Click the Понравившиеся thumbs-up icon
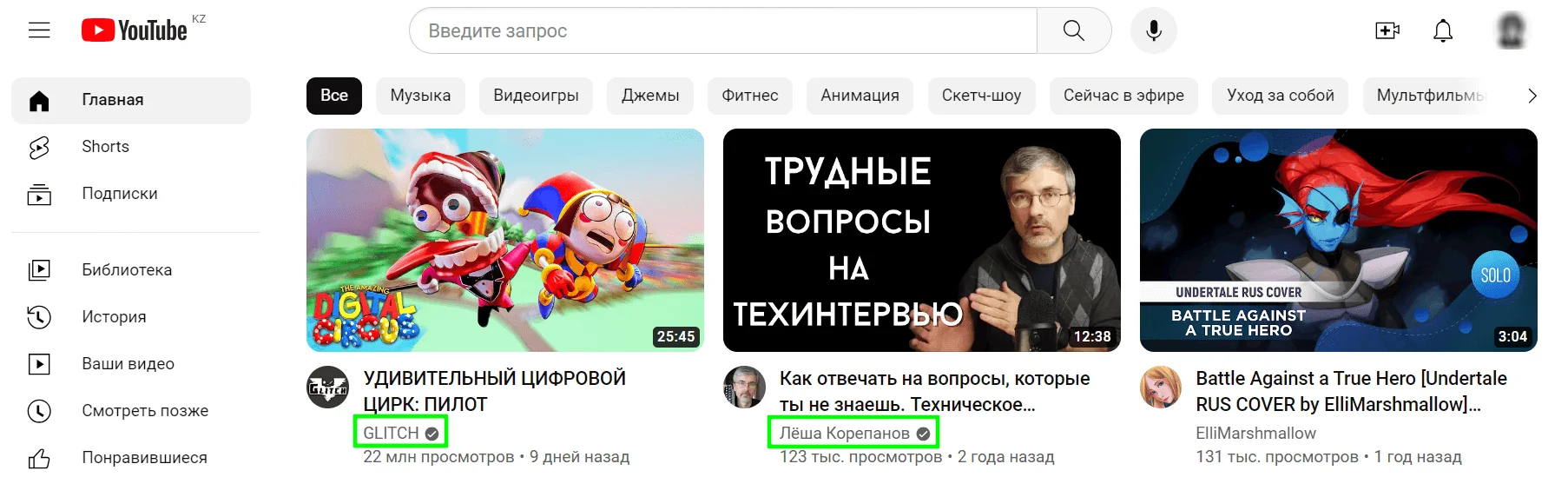 [39, 458]
